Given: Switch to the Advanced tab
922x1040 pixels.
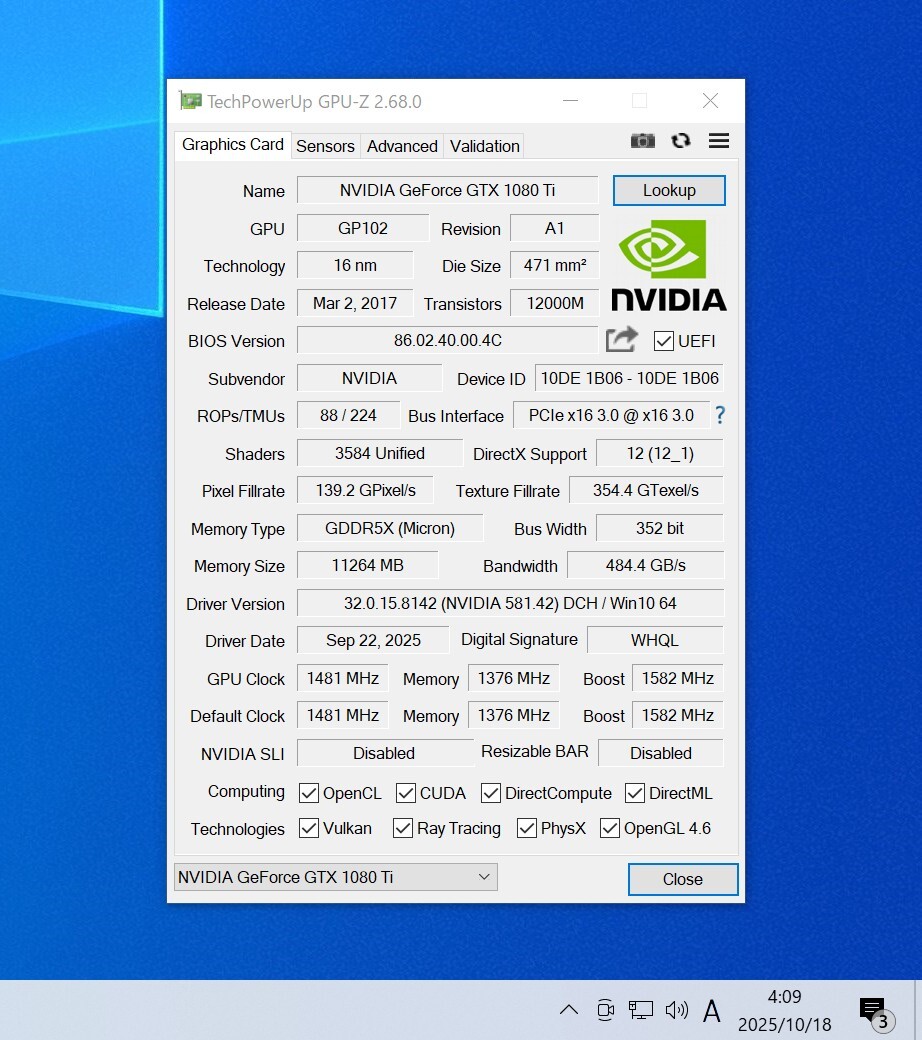Looking at the screenshot, I should pos(402,146).
